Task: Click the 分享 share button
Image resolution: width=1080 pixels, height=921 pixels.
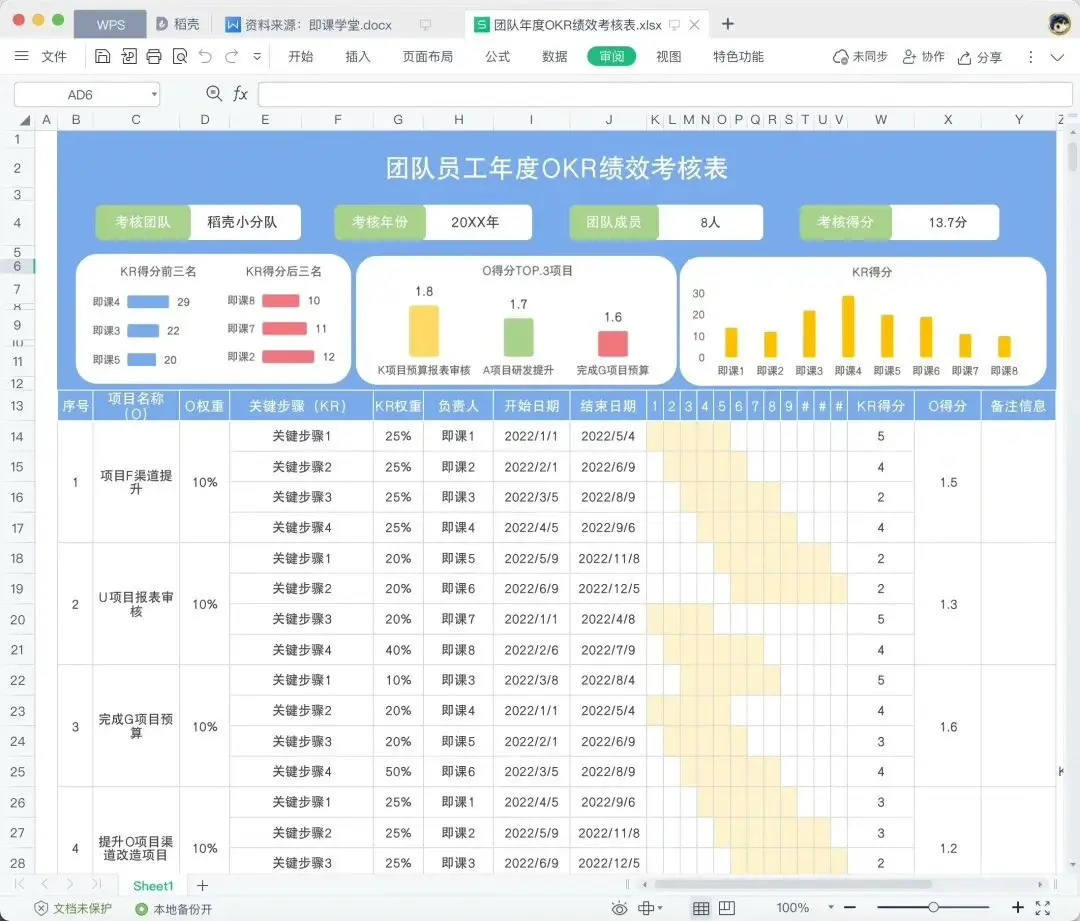Action: [x=979, y=57]
